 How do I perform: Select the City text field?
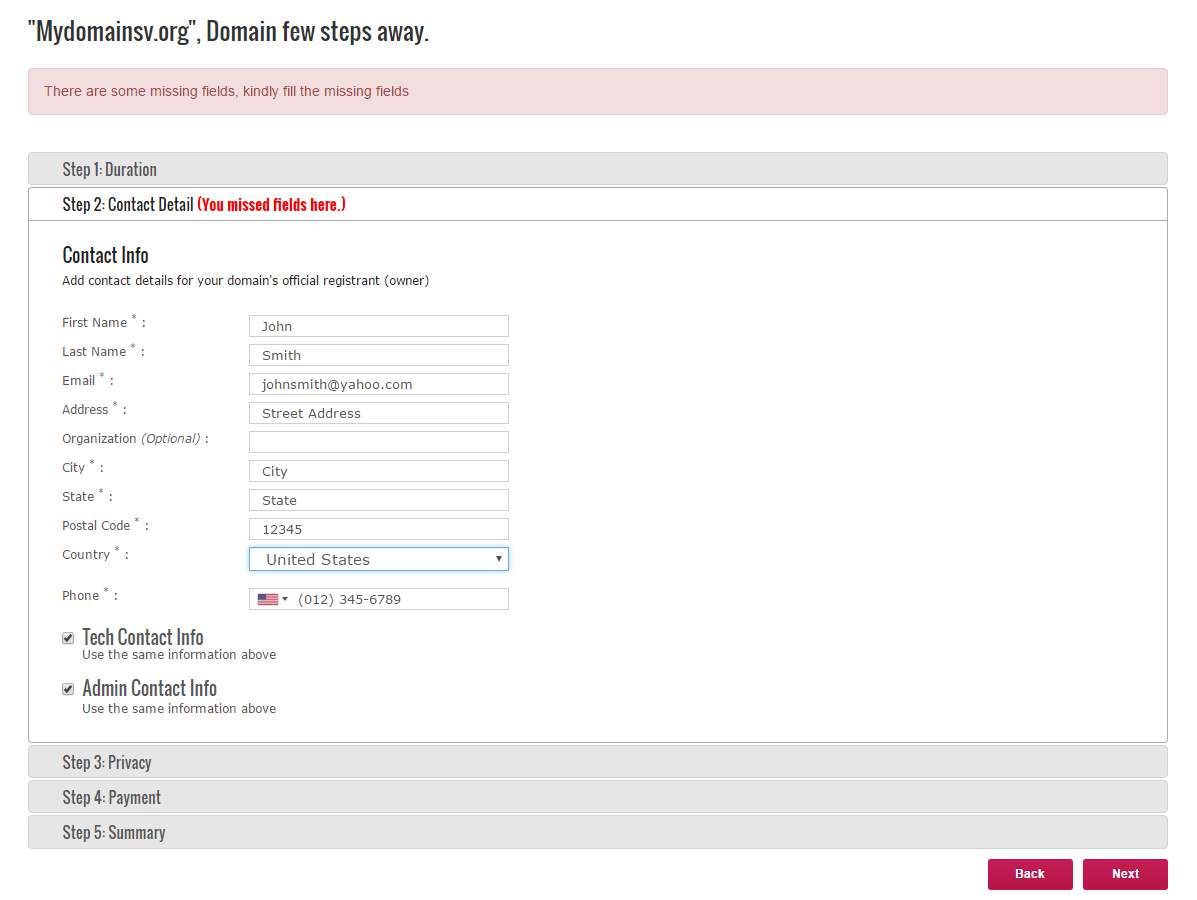coord(378,471)
